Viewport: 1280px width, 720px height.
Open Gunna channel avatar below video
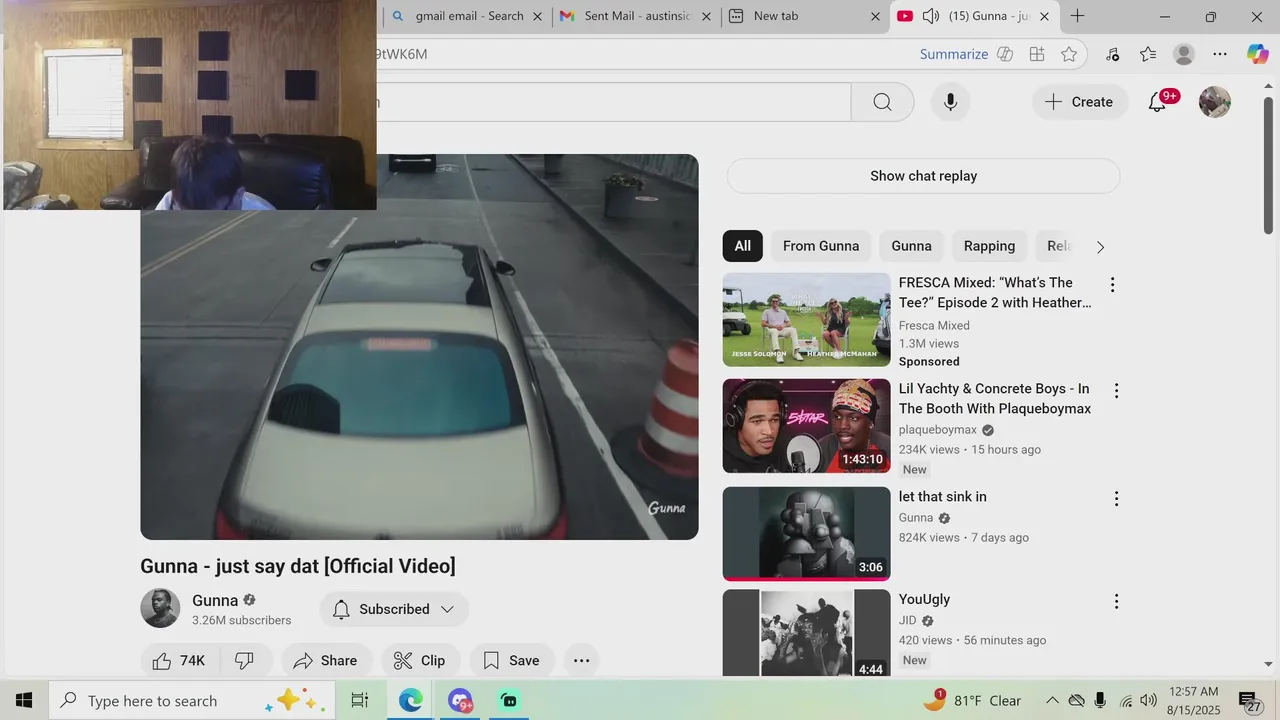(x=160, y=608)
